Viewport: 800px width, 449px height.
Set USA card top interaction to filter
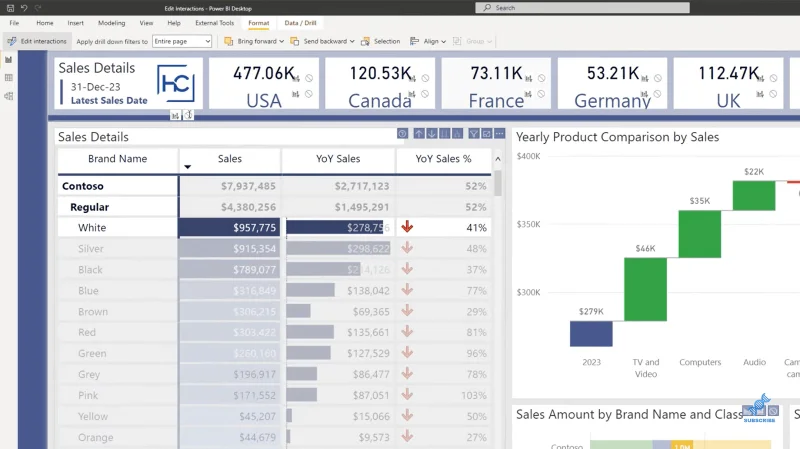296,78
